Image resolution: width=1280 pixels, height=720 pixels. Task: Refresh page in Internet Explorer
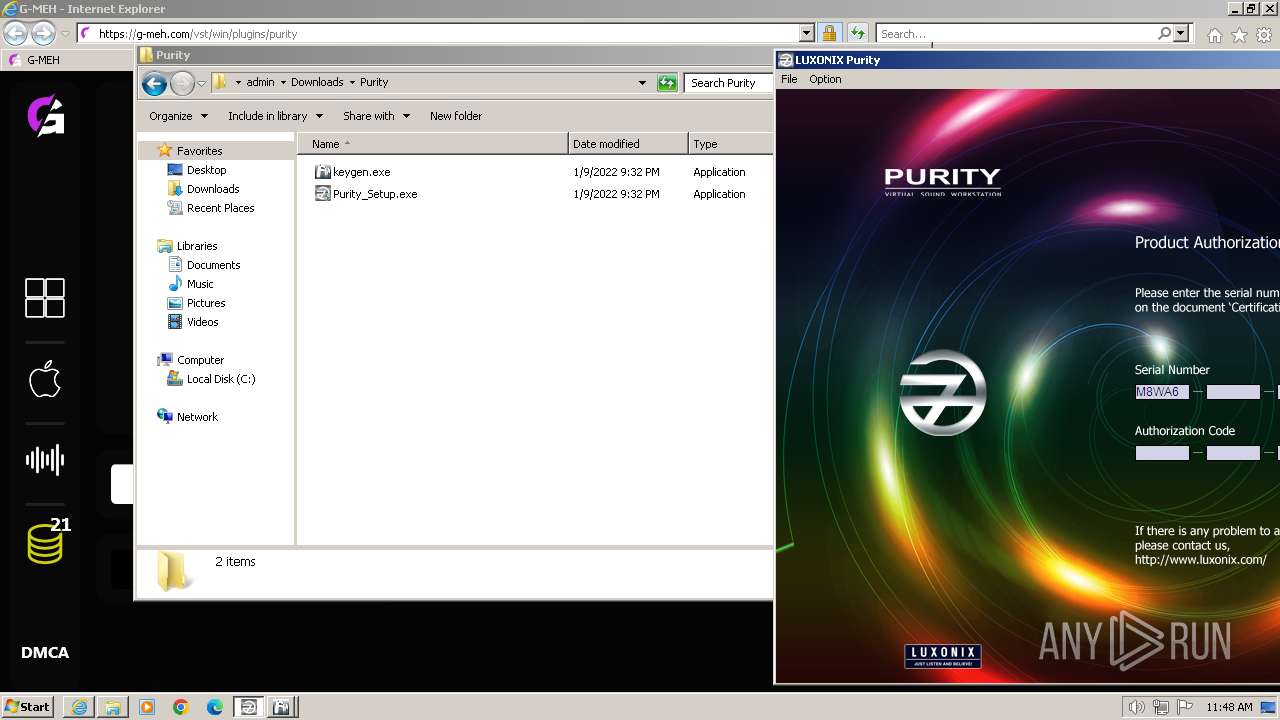858,33
